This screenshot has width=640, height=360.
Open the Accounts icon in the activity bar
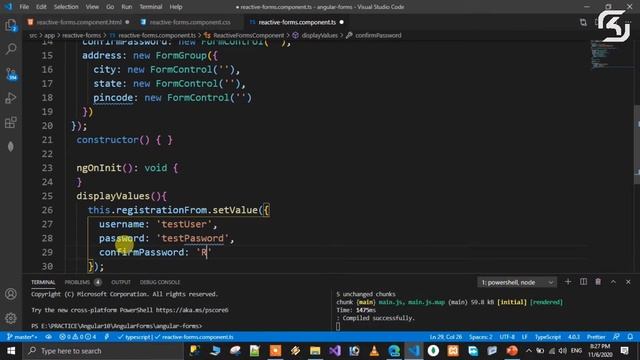(11, 294)
